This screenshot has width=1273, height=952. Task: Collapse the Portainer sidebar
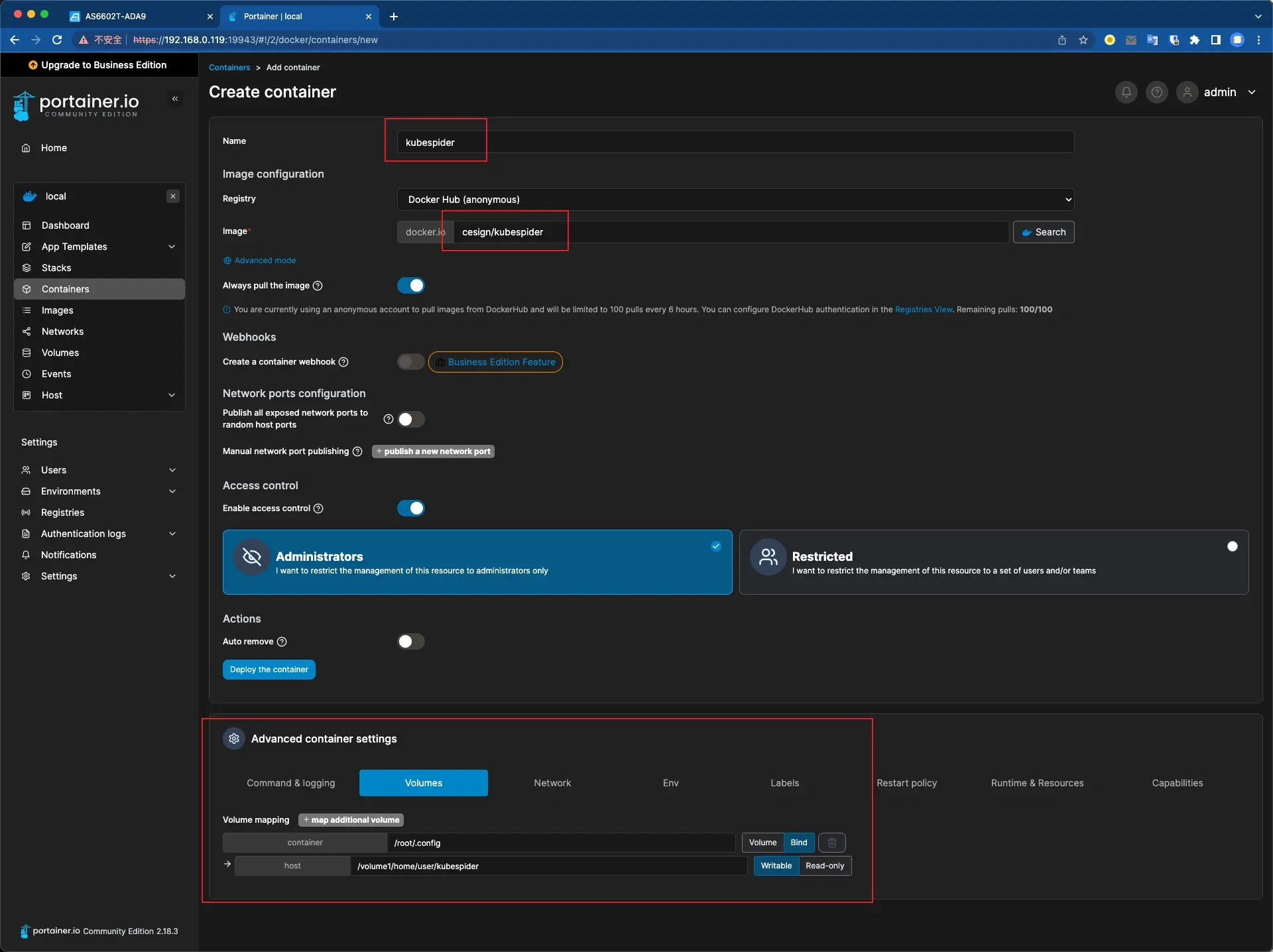tap(175, 99)
